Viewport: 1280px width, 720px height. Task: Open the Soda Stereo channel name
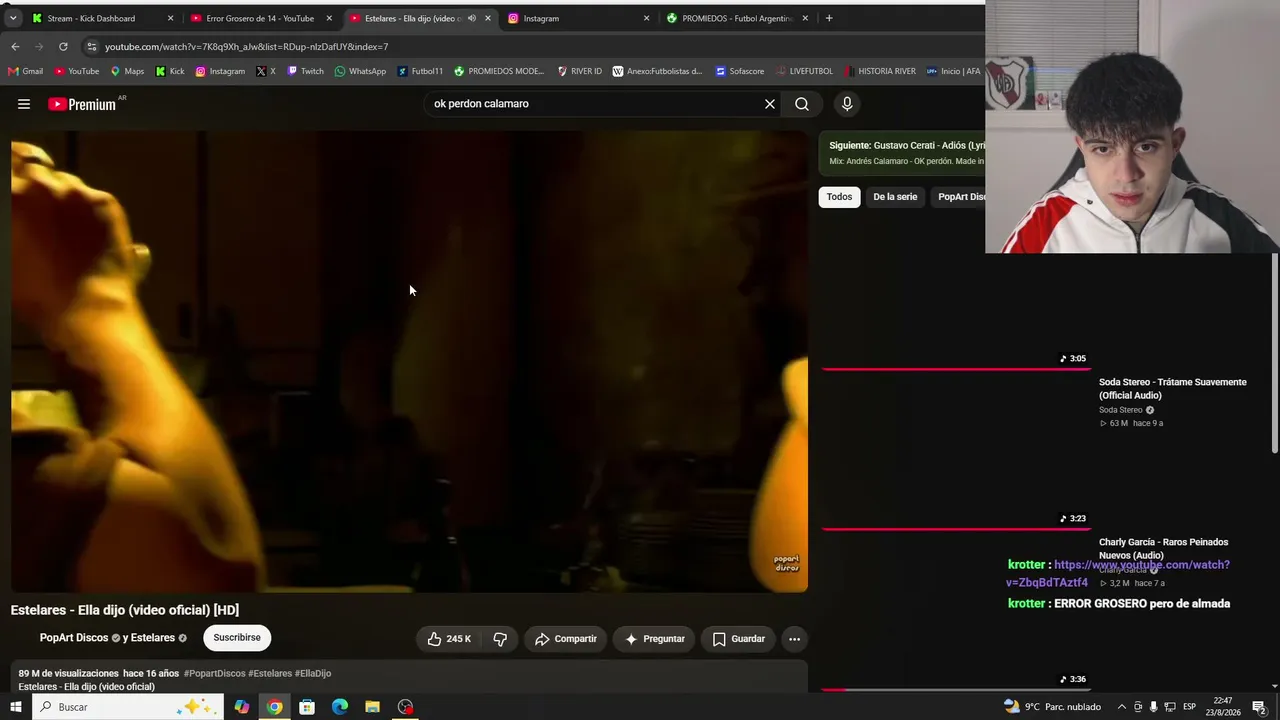[x=1120, y=410]
